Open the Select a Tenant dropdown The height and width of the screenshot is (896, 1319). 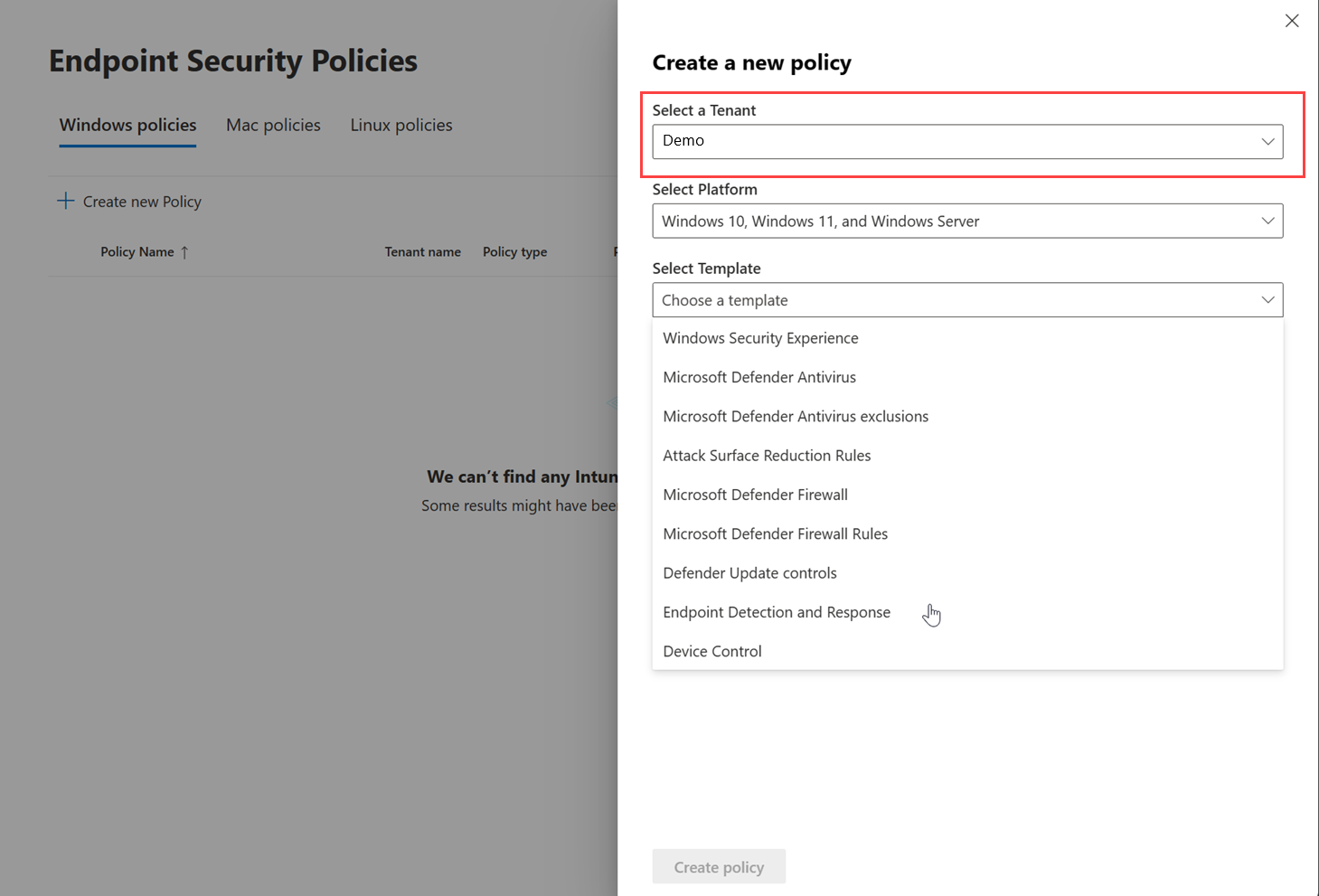(x=967, y=141)
